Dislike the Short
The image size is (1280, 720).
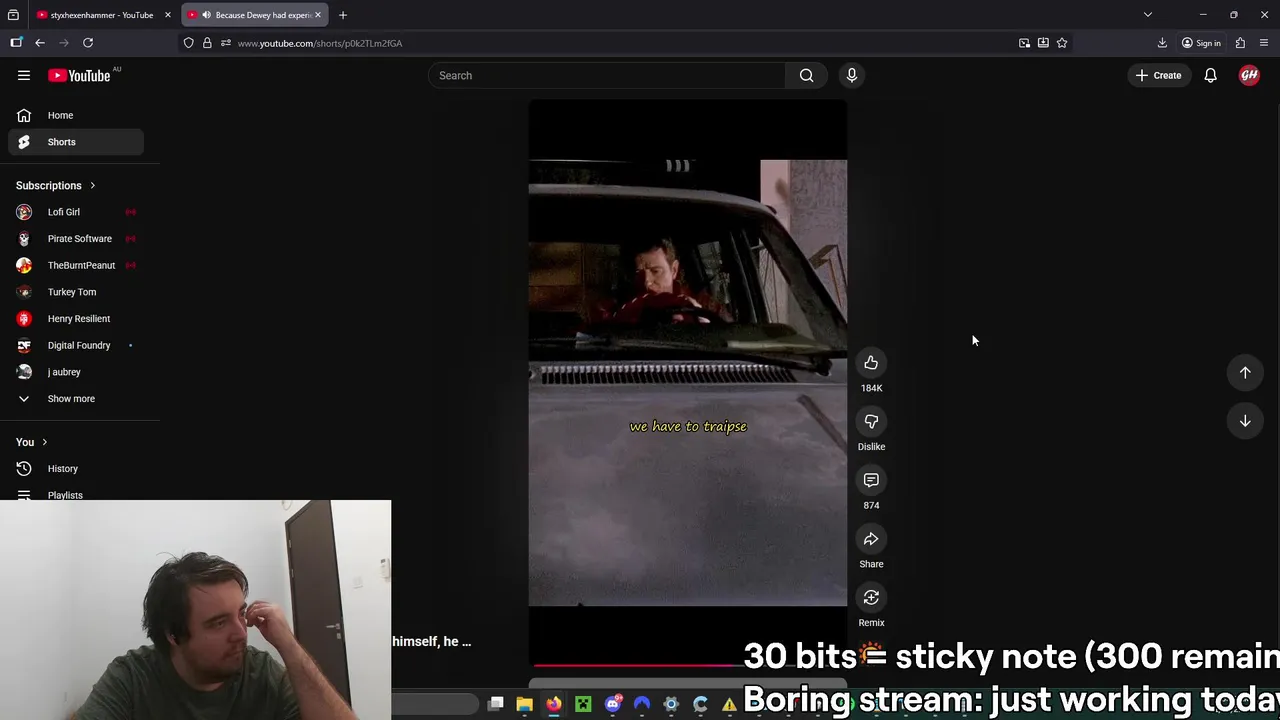[x=871, y=422]
